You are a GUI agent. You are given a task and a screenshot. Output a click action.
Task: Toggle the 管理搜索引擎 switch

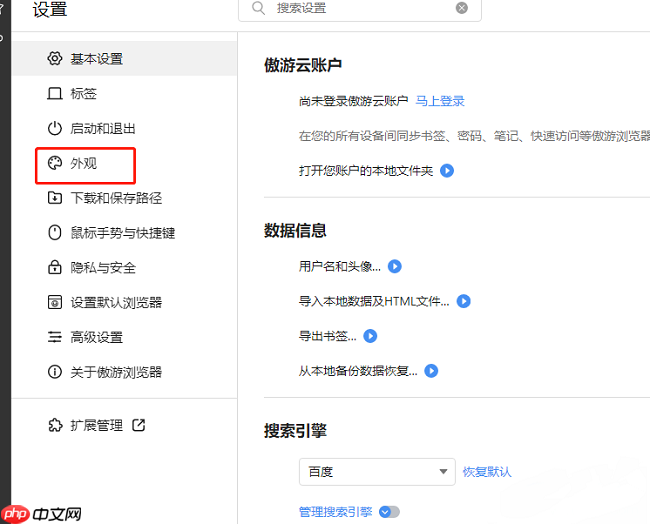[x=389, y=512]
